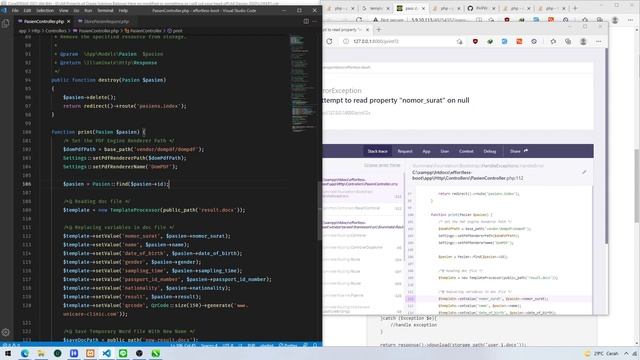The image size is (640, 360).
Task: Select the Context tab on error page
Action: (x=466, y=151)
